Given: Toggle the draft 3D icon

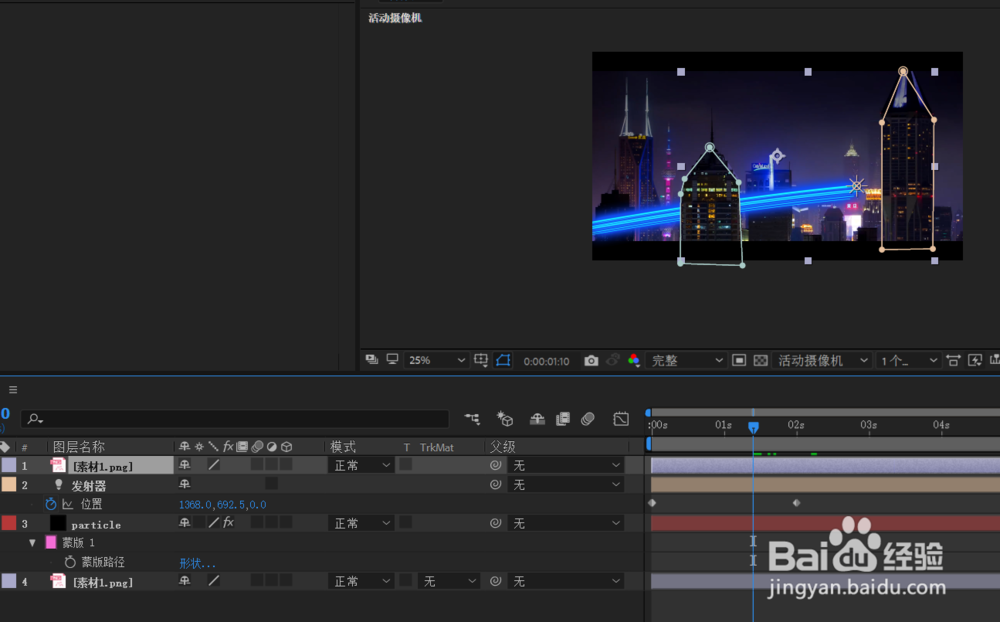Looking at the screenshot, I should click(x=505, y=418).
